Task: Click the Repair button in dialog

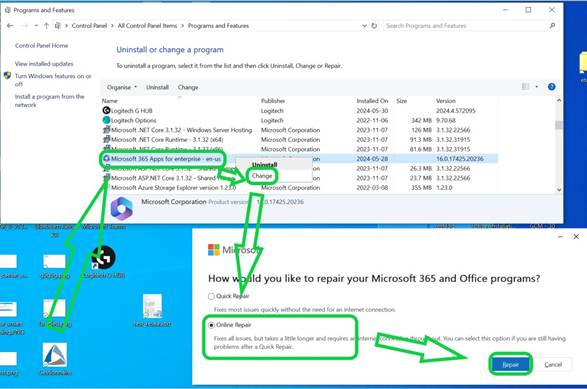Action: (510, 365)
